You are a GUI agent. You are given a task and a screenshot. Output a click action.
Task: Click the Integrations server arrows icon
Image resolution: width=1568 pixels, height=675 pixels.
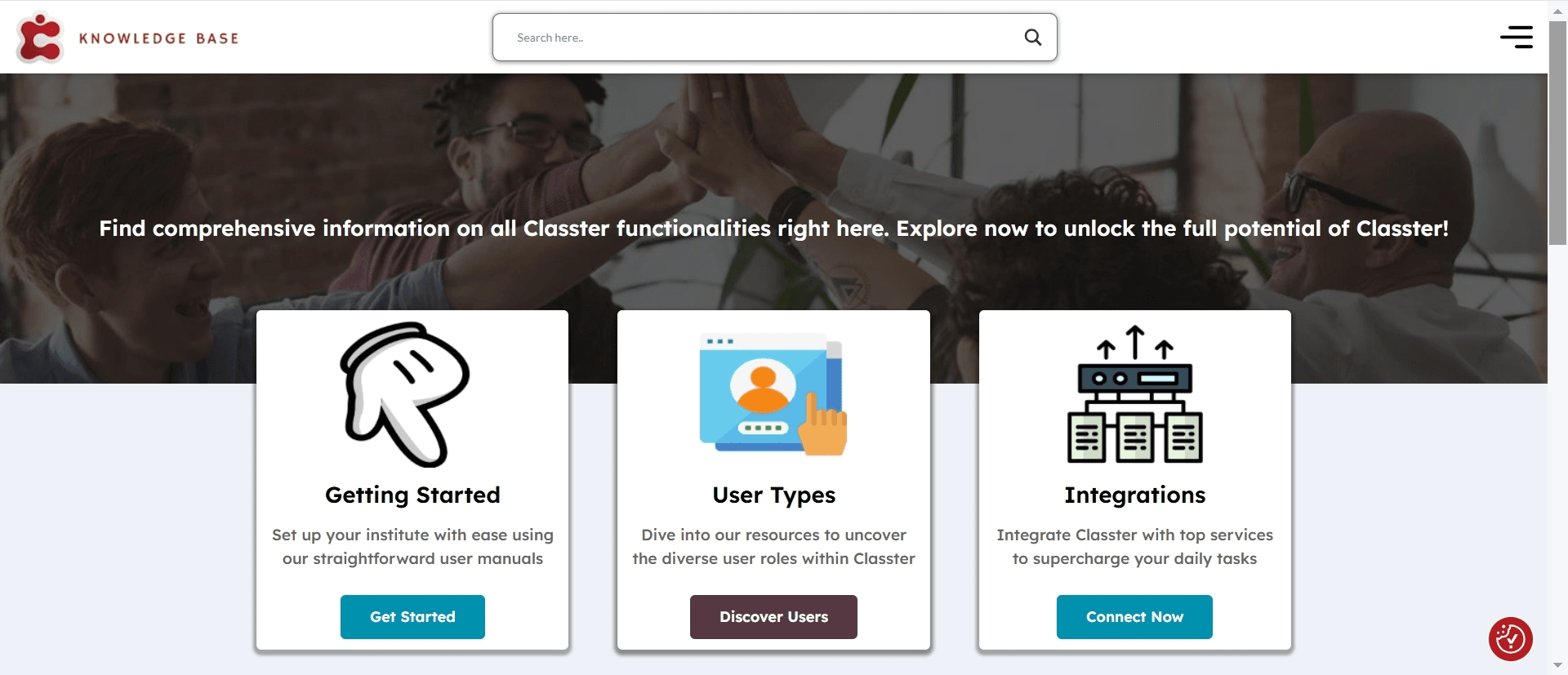click(1135, 394)
